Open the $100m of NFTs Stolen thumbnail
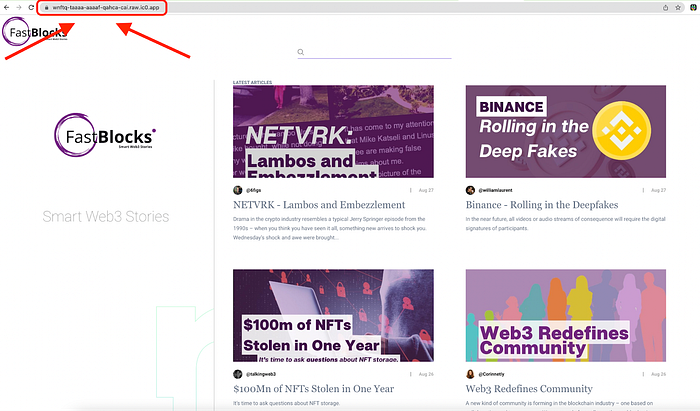The height and width of the screenshot is (411, 700). 333,315
